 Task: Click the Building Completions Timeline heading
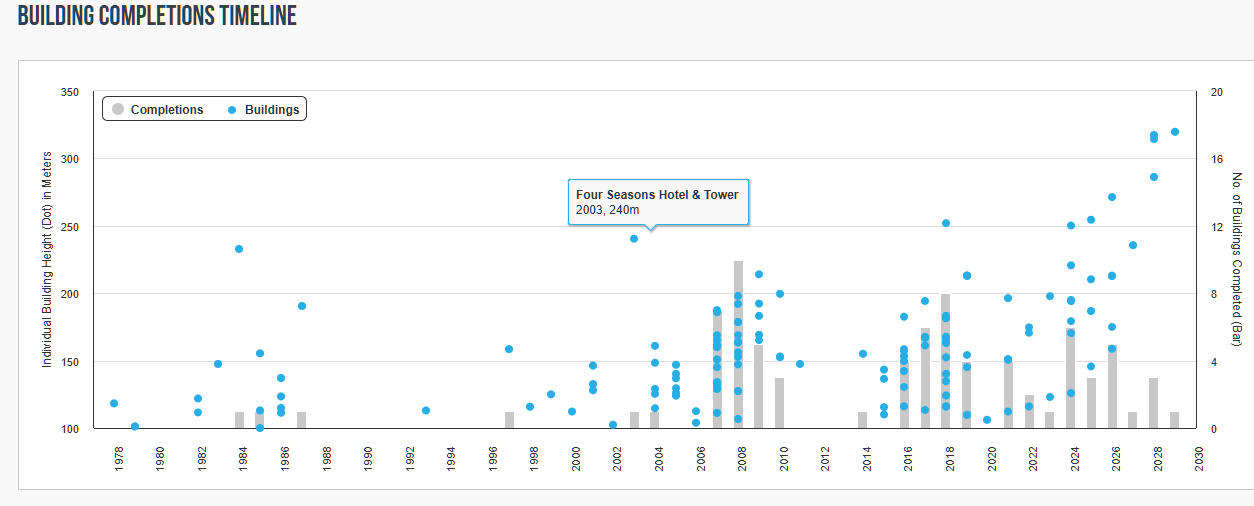(x=157, y=16)
